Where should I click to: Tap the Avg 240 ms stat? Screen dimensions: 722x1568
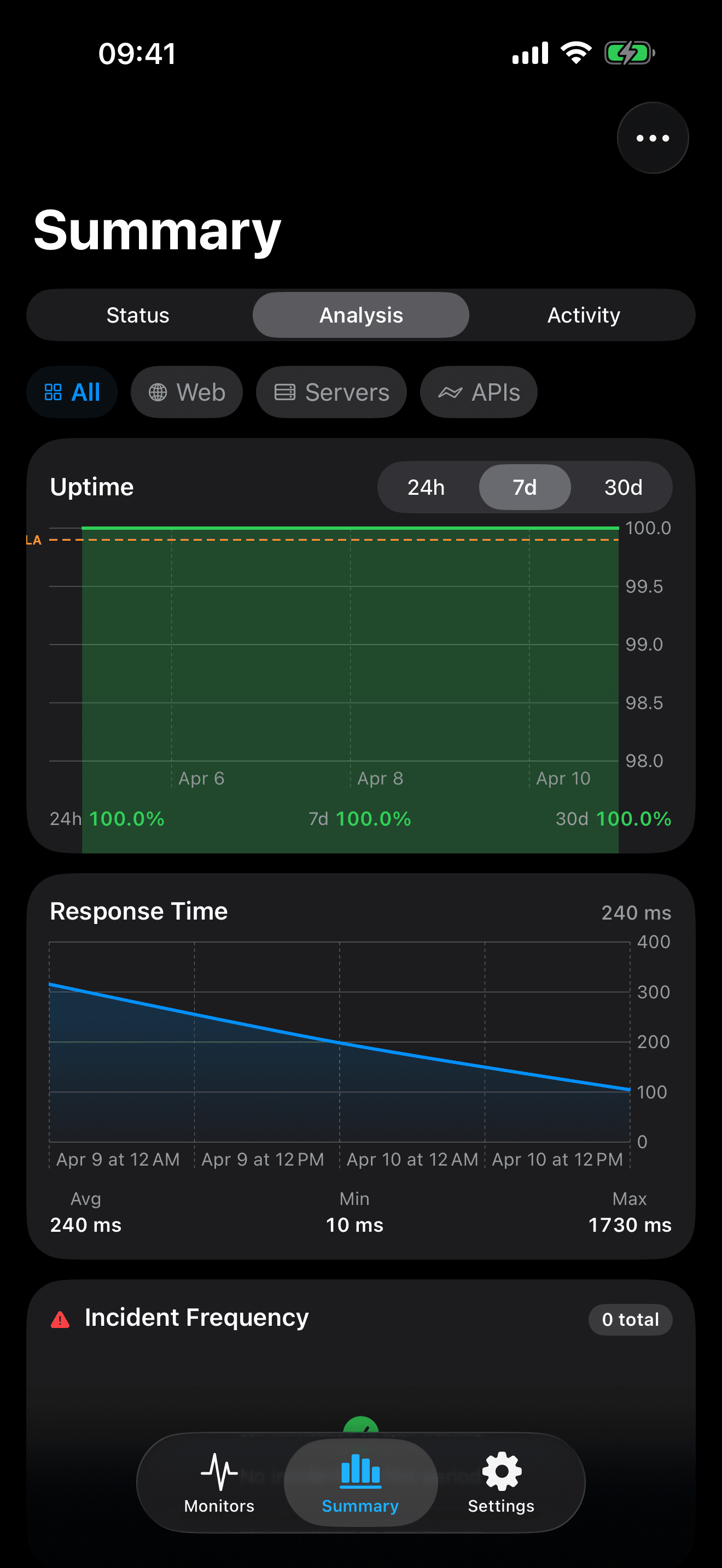86,1212
